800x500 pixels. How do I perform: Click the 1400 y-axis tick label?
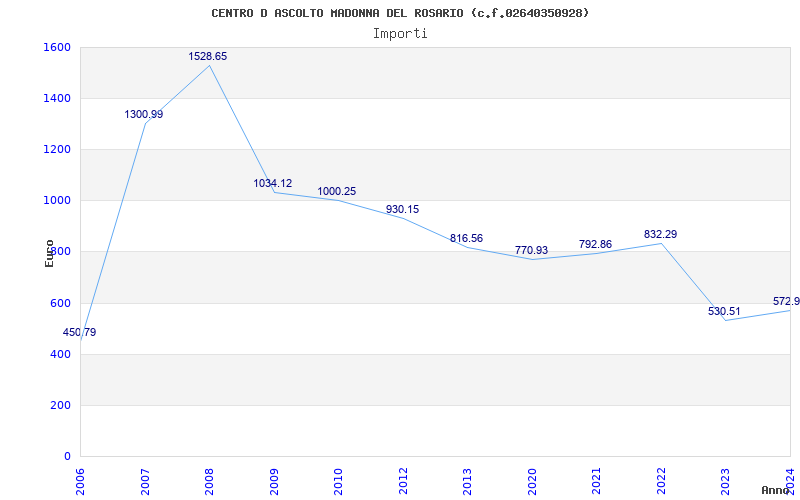57,98
